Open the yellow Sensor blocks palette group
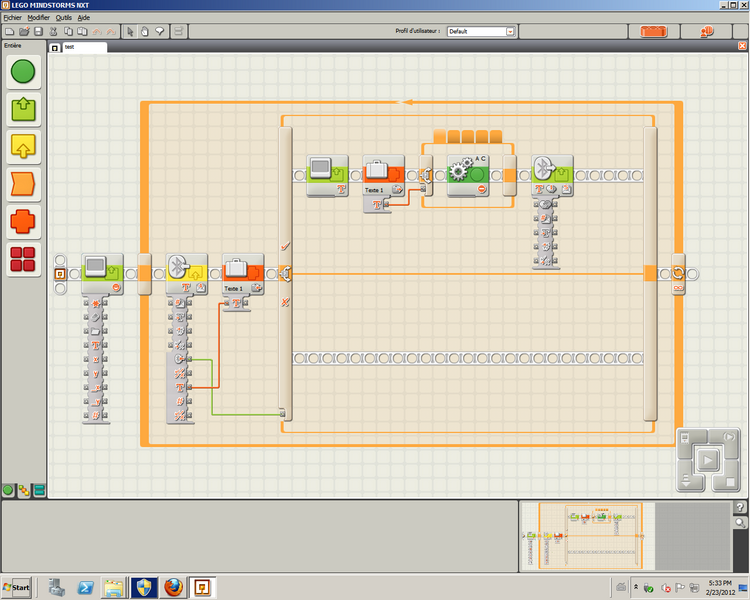750x600 pixels. click(23, 146)
